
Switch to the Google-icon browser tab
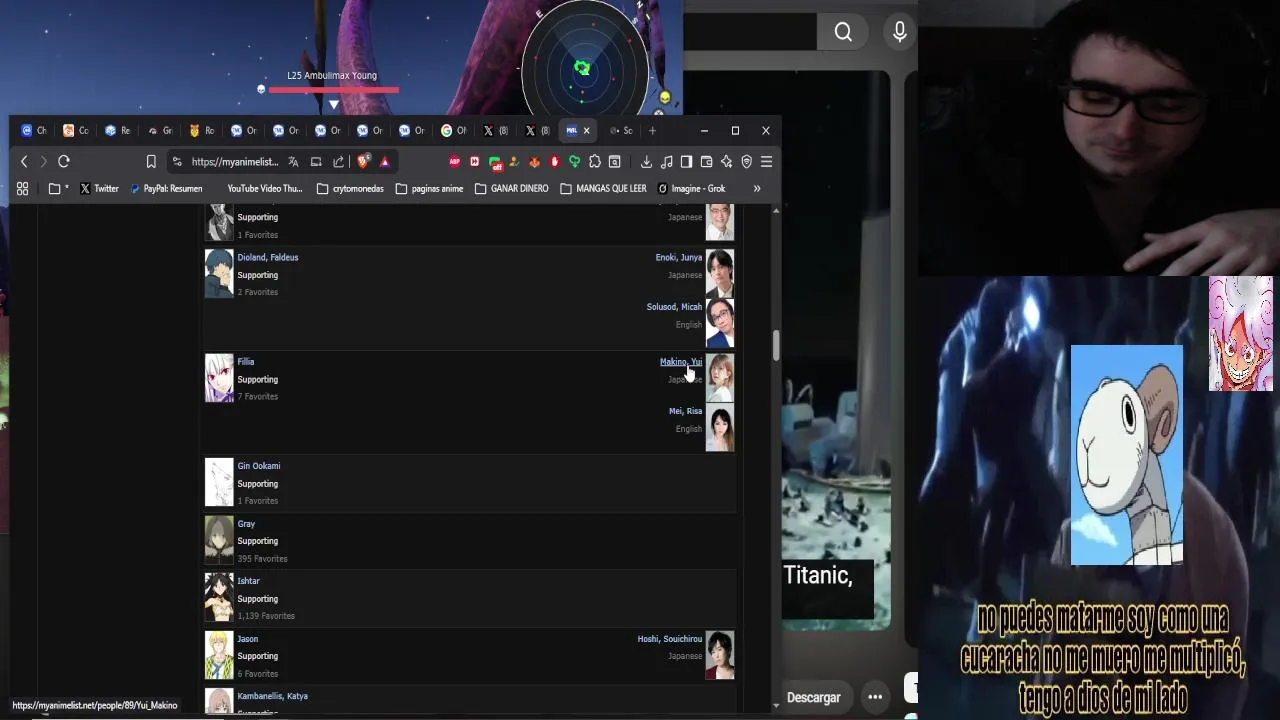[x=454, y=130]
